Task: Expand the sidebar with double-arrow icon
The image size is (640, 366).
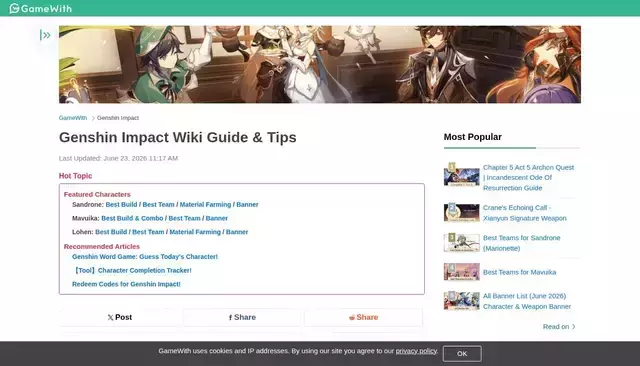Action: point(45,35)
